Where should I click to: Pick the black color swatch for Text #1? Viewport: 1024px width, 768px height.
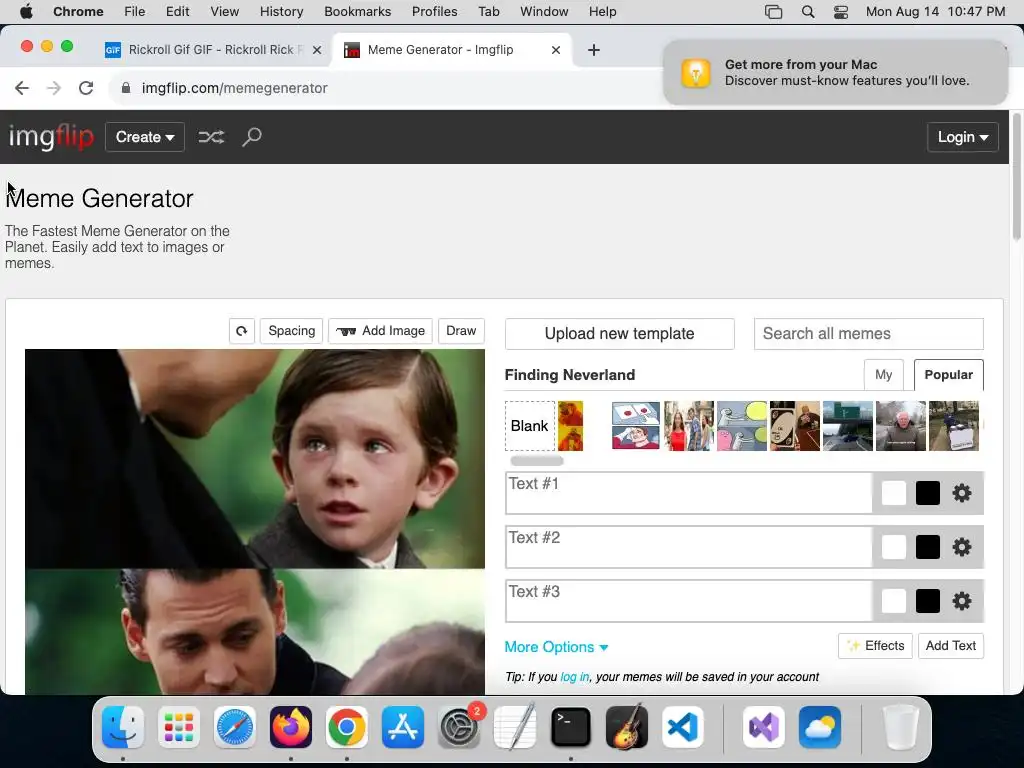927,493
